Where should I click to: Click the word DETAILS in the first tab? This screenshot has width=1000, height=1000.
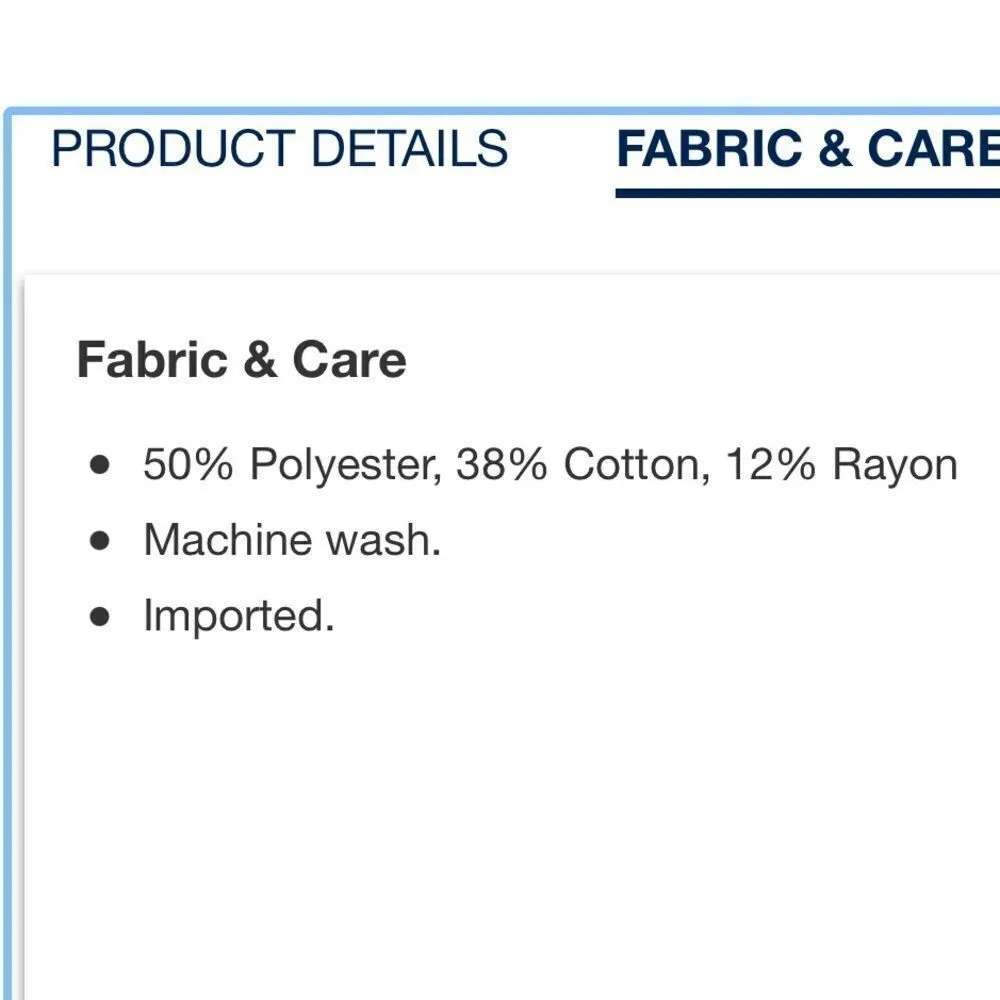point(409,150)
